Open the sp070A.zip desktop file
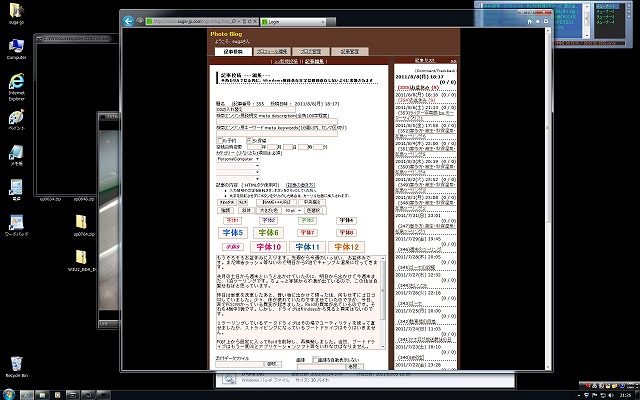640x400 pixels. [83, 225]
